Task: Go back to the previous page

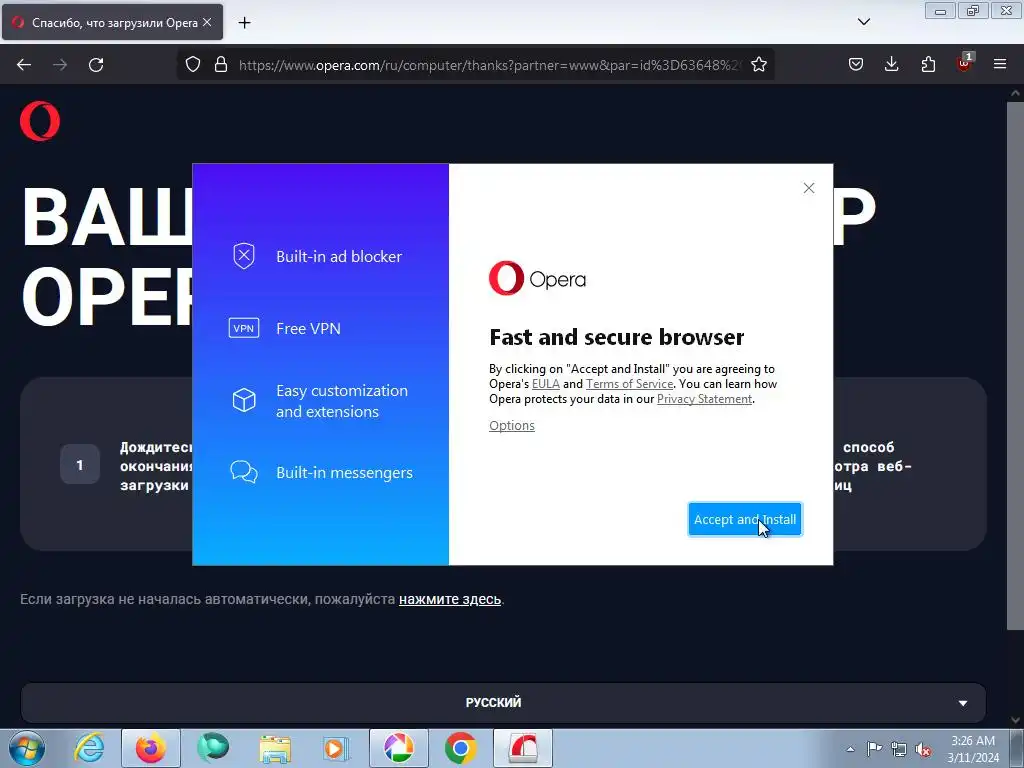Action: pyautogui.click(x=24, y=65)
